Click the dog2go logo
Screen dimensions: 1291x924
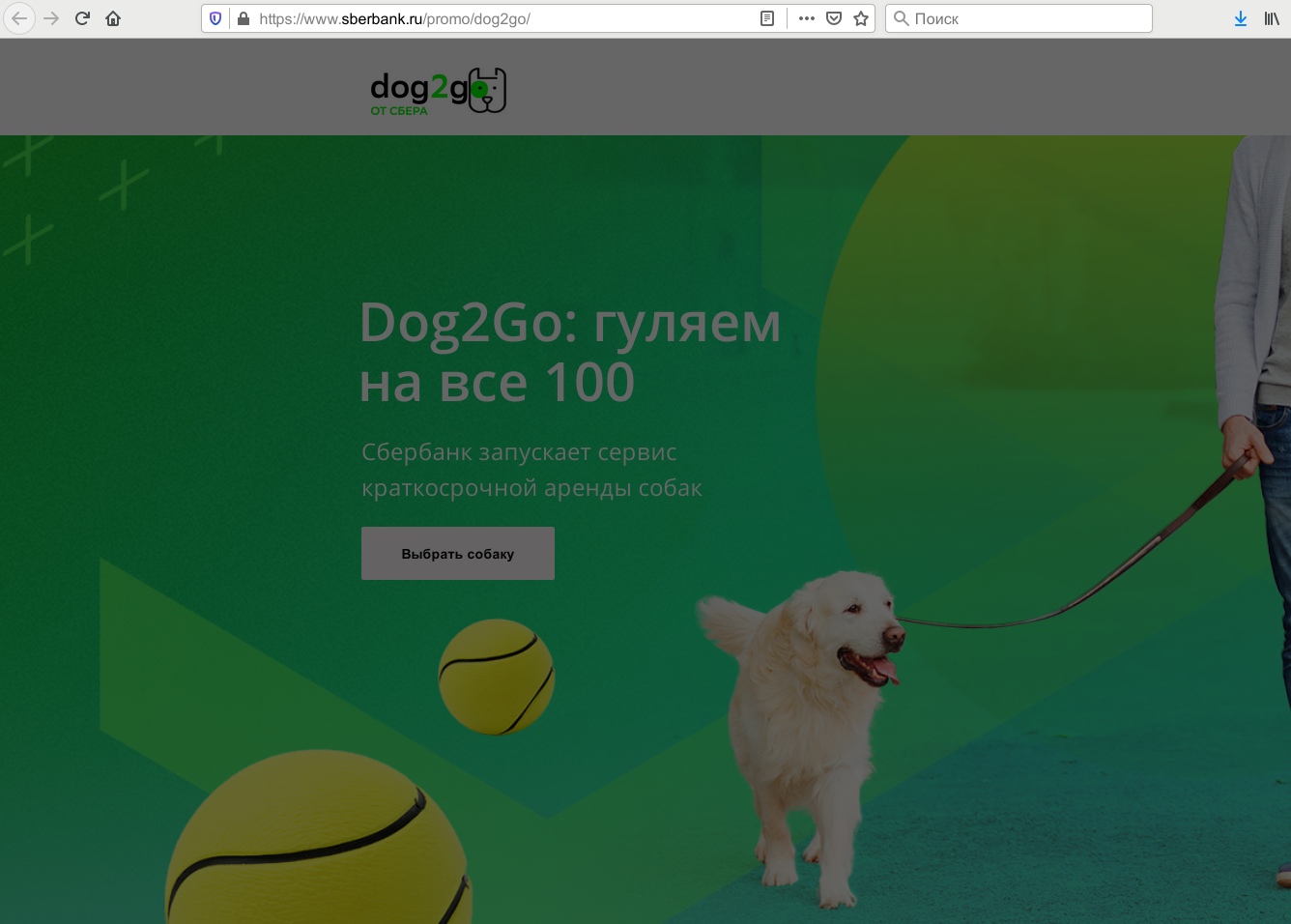click(x=438, y=92)
